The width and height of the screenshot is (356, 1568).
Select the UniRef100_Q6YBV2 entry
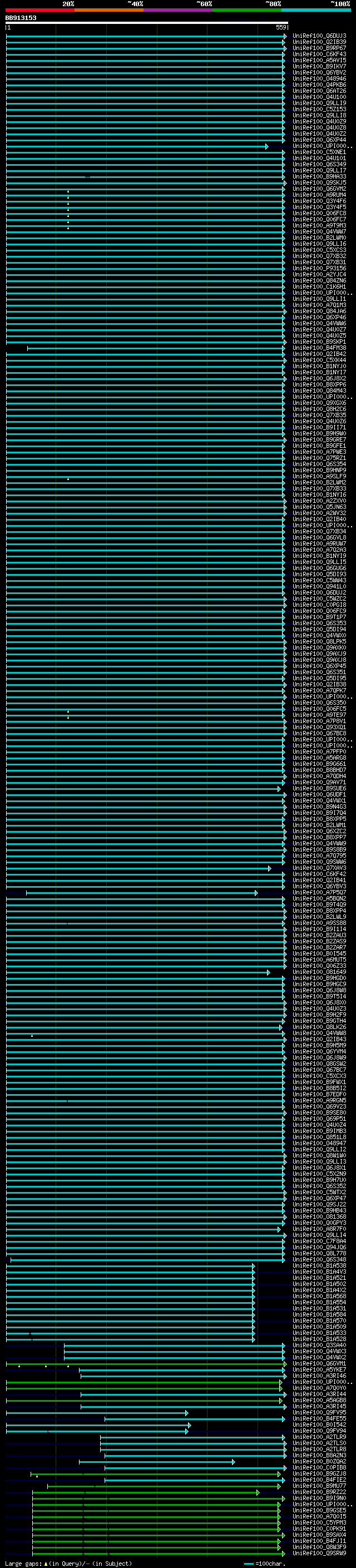click(x=319, y=72)
